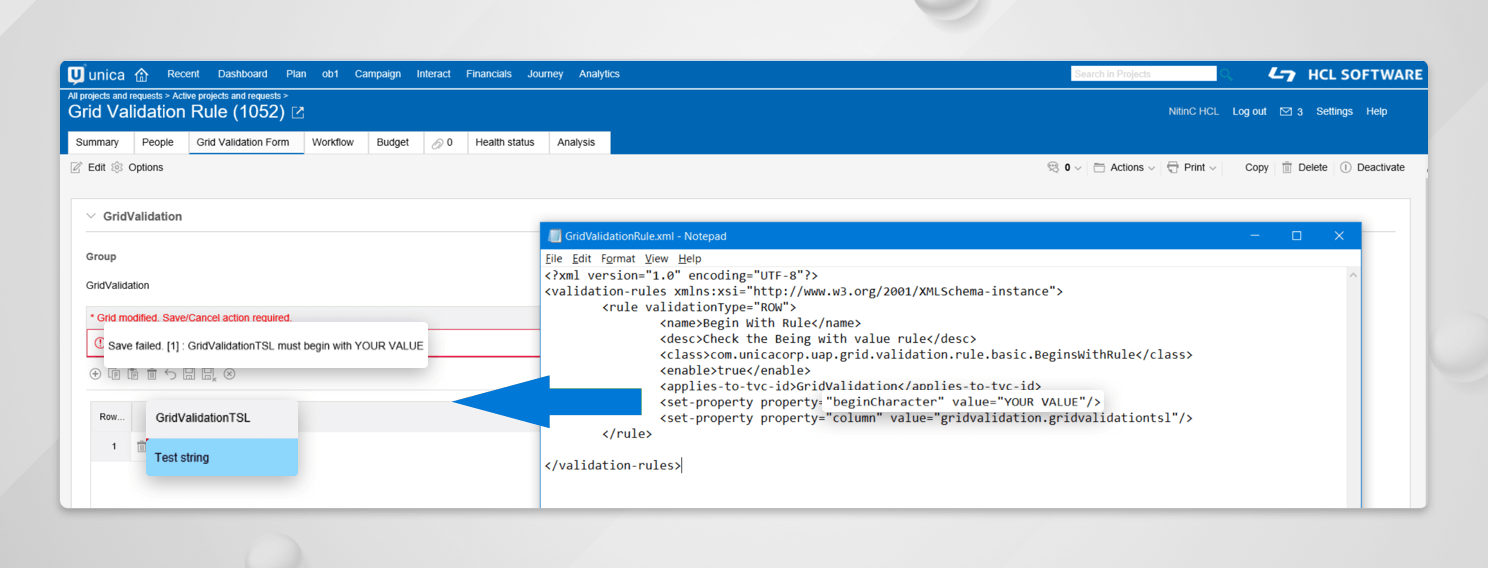Click the Search in Projects field
The width and height of the screenshot is (1488, 568).
pos(1142,74)
